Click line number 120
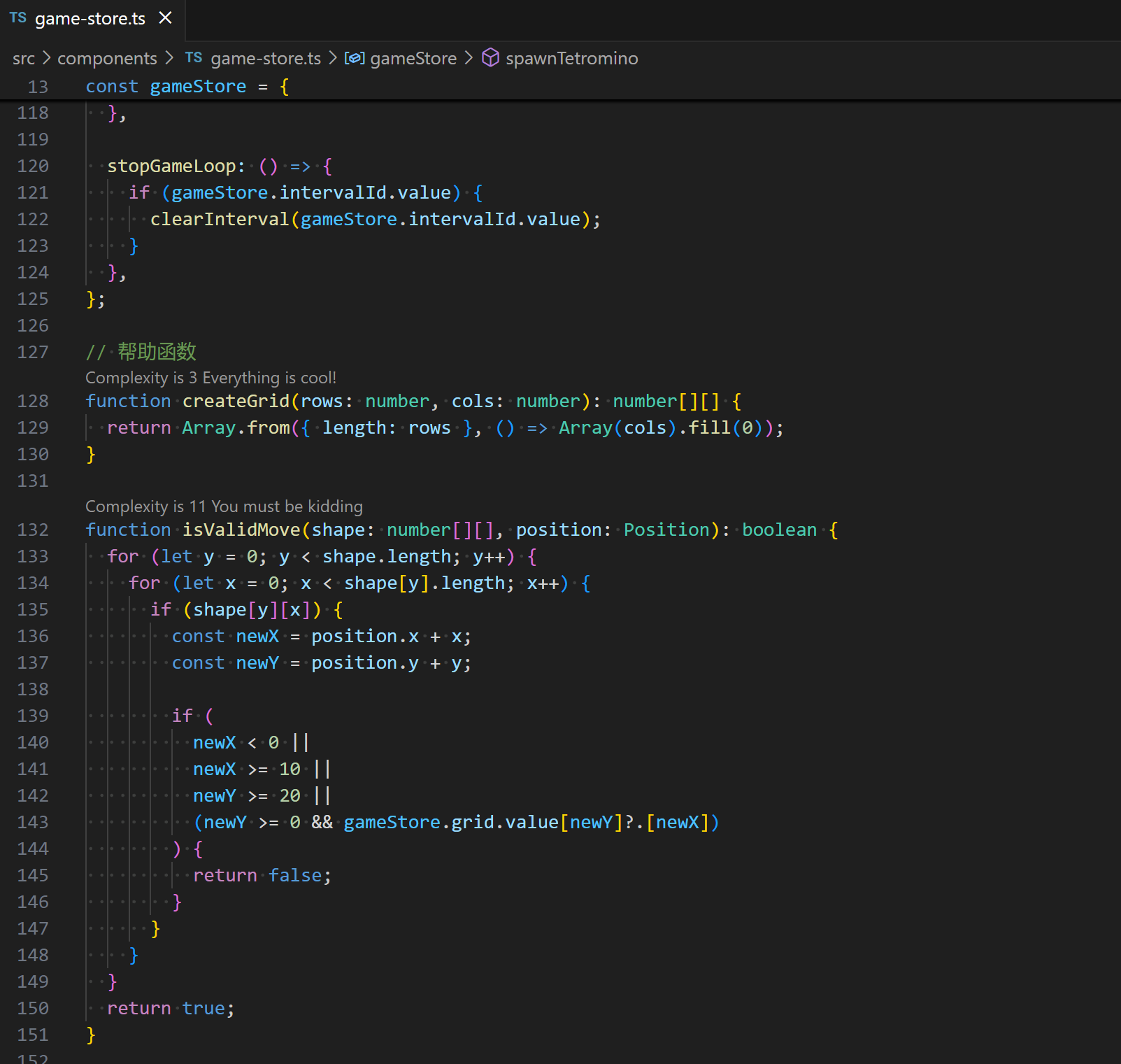This screenshot has width=1121, height=1064. point(33,166)
